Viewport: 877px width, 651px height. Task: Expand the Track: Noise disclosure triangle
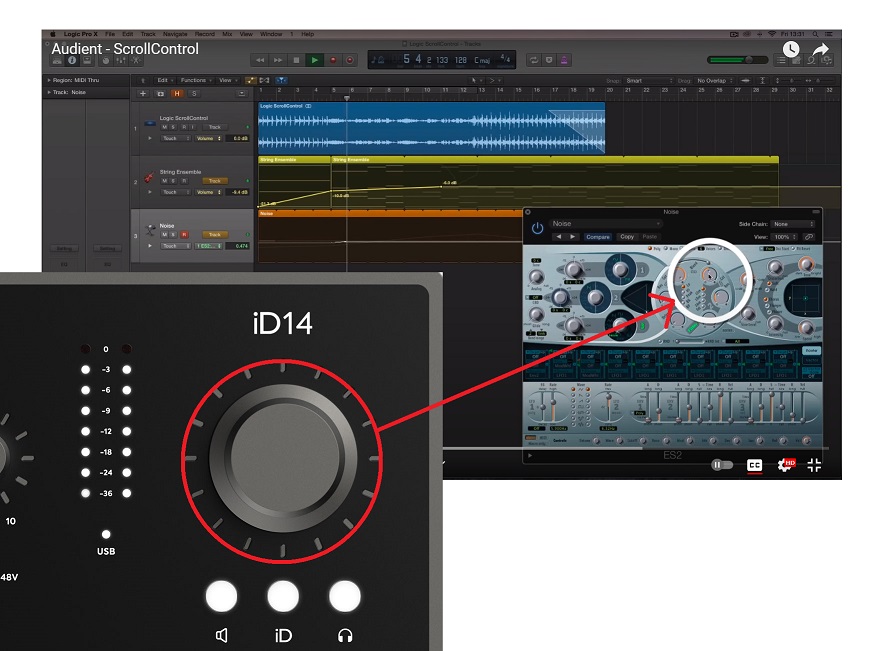tap(49, 92)
